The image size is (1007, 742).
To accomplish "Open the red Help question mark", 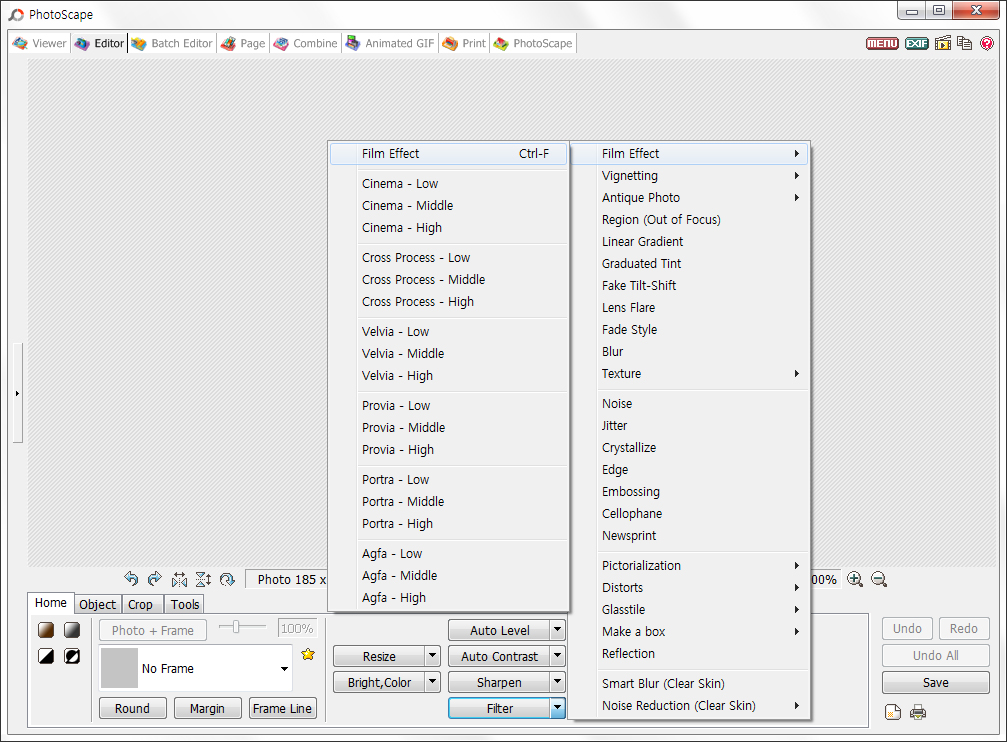I will coord(987,44).
